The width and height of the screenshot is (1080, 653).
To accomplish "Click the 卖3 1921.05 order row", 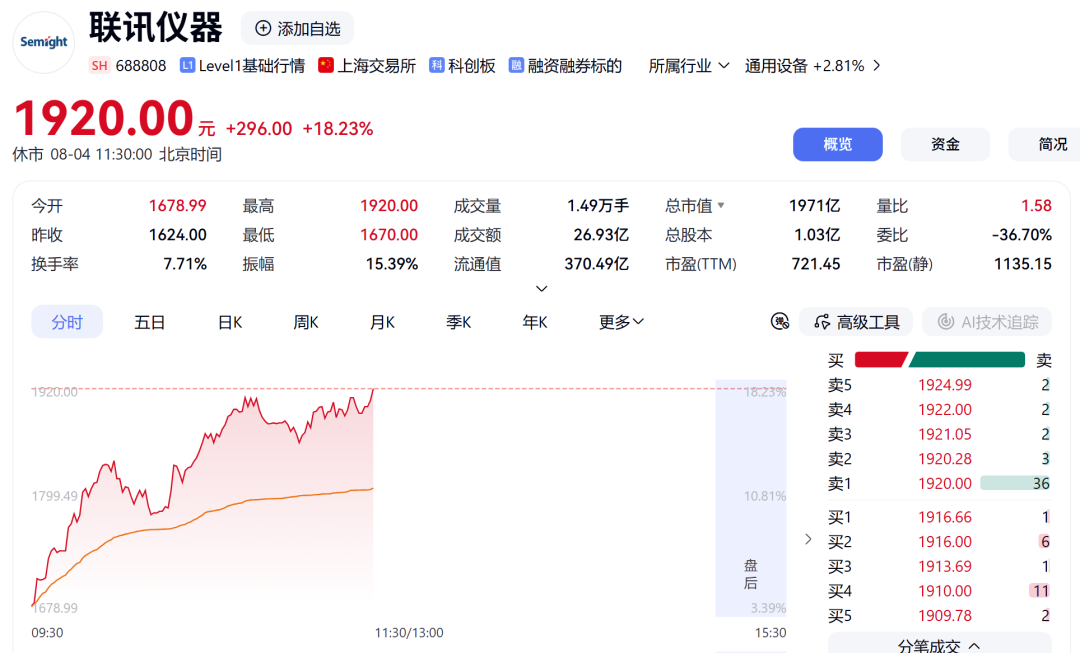I will pyautogui.click(x=939, y=435).
